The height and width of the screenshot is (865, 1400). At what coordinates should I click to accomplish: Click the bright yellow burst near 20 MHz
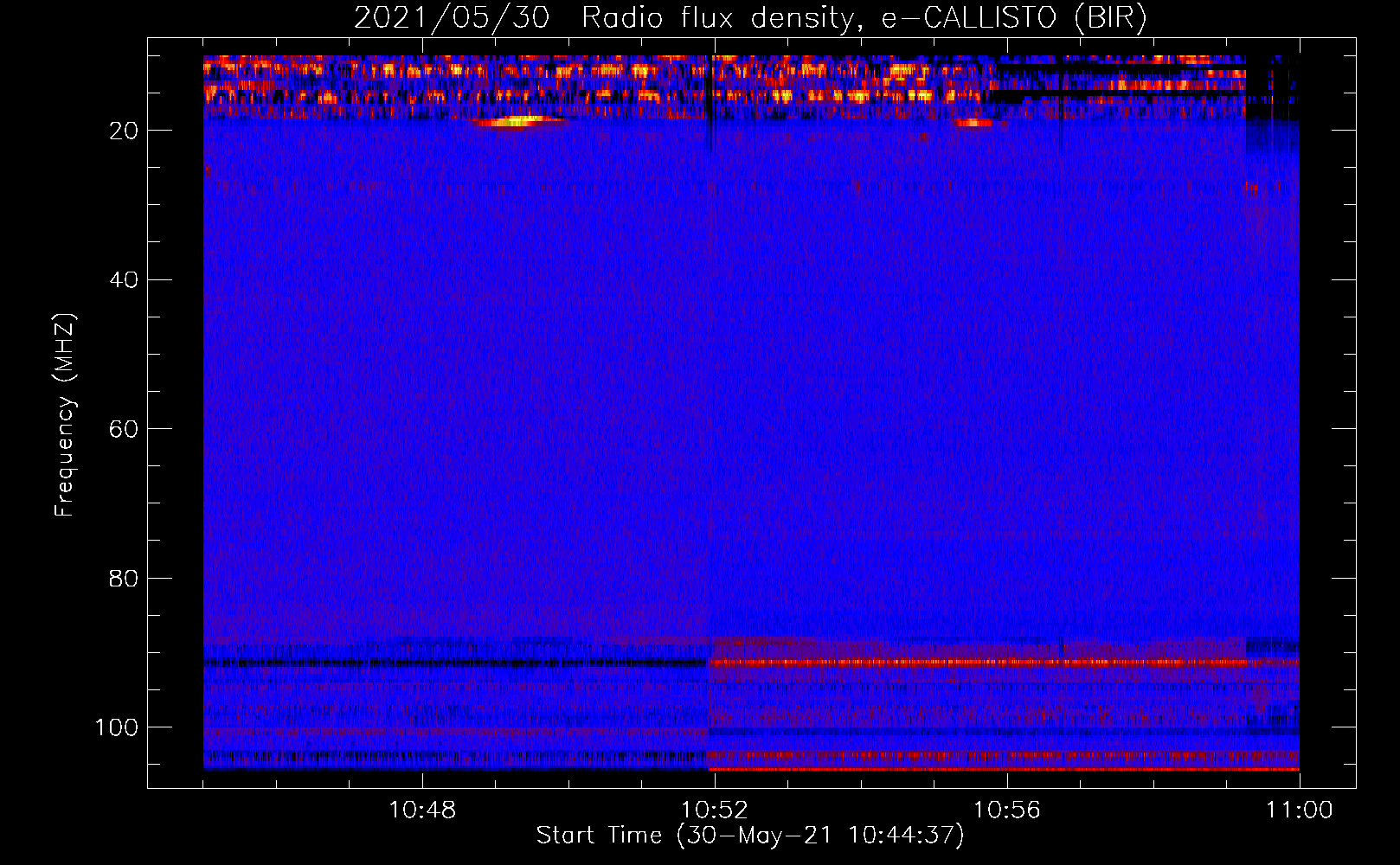point(517,122)
